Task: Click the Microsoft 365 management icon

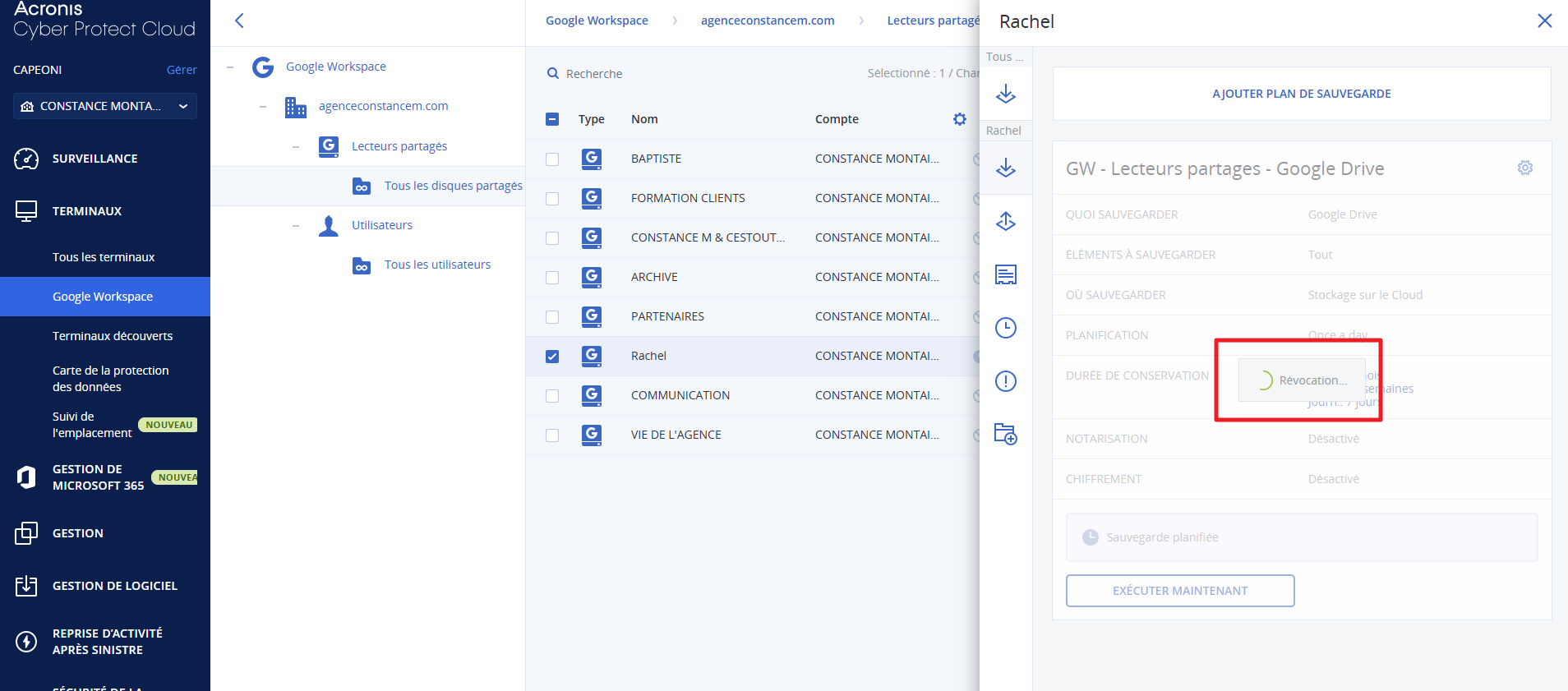Action: pos(26,477)
